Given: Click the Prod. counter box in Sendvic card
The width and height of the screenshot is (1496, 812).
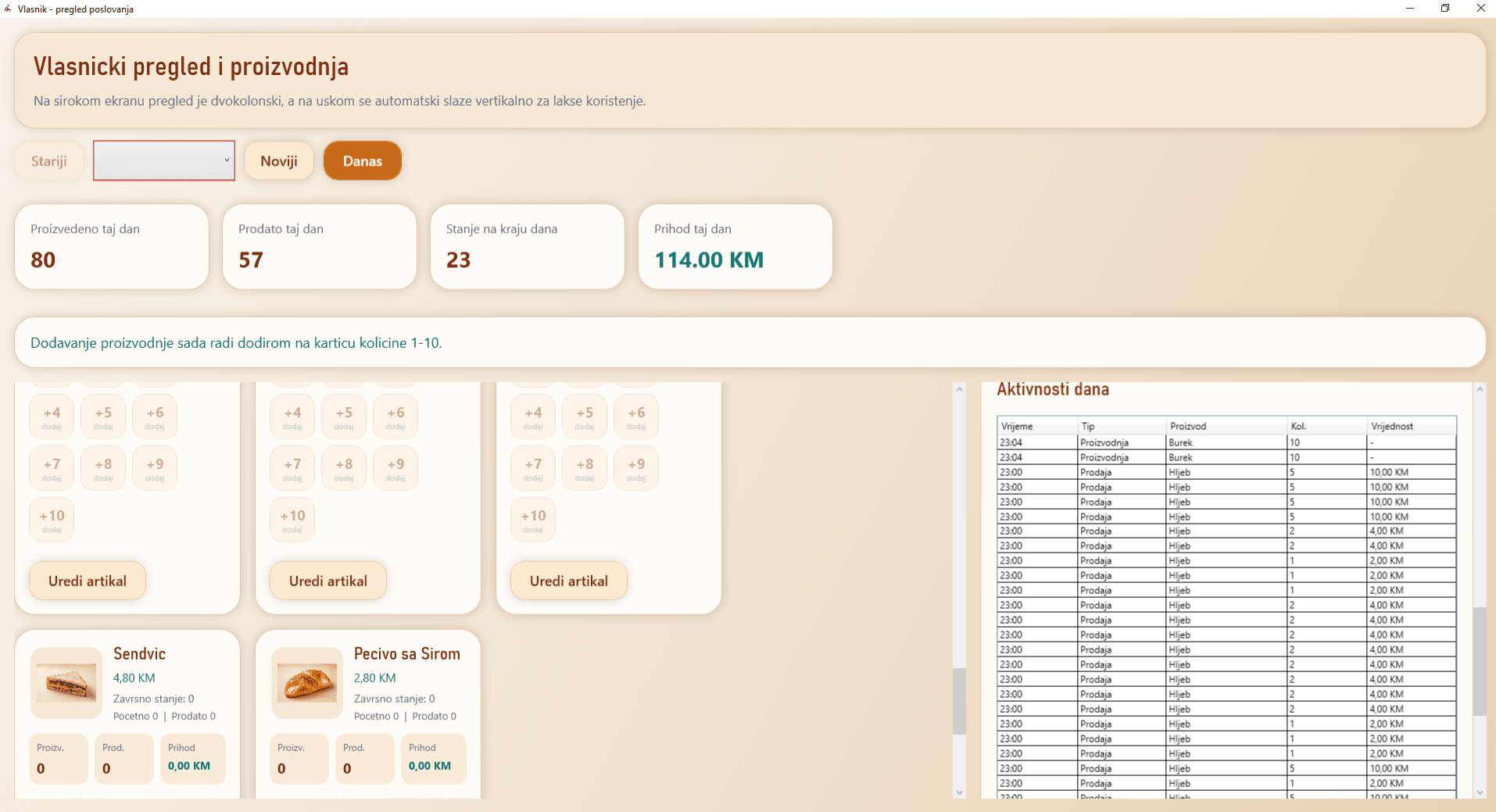Looking at the screenshot, I should (124, 758).
